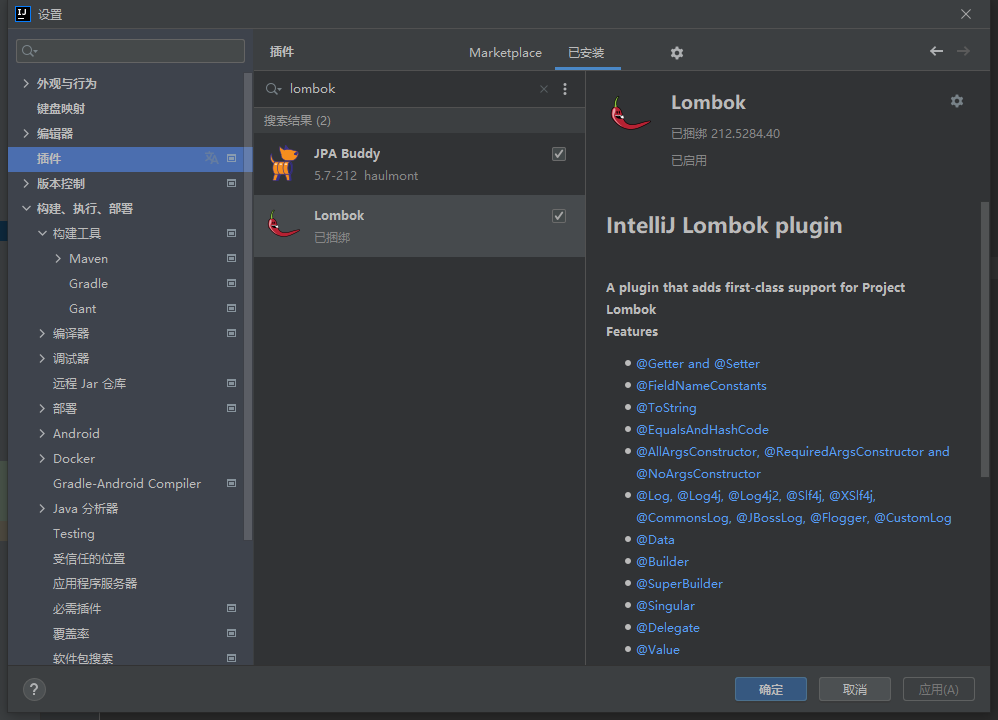Click the help question mark icon
This screenshot has width=998, height=720.
[34, 689]
